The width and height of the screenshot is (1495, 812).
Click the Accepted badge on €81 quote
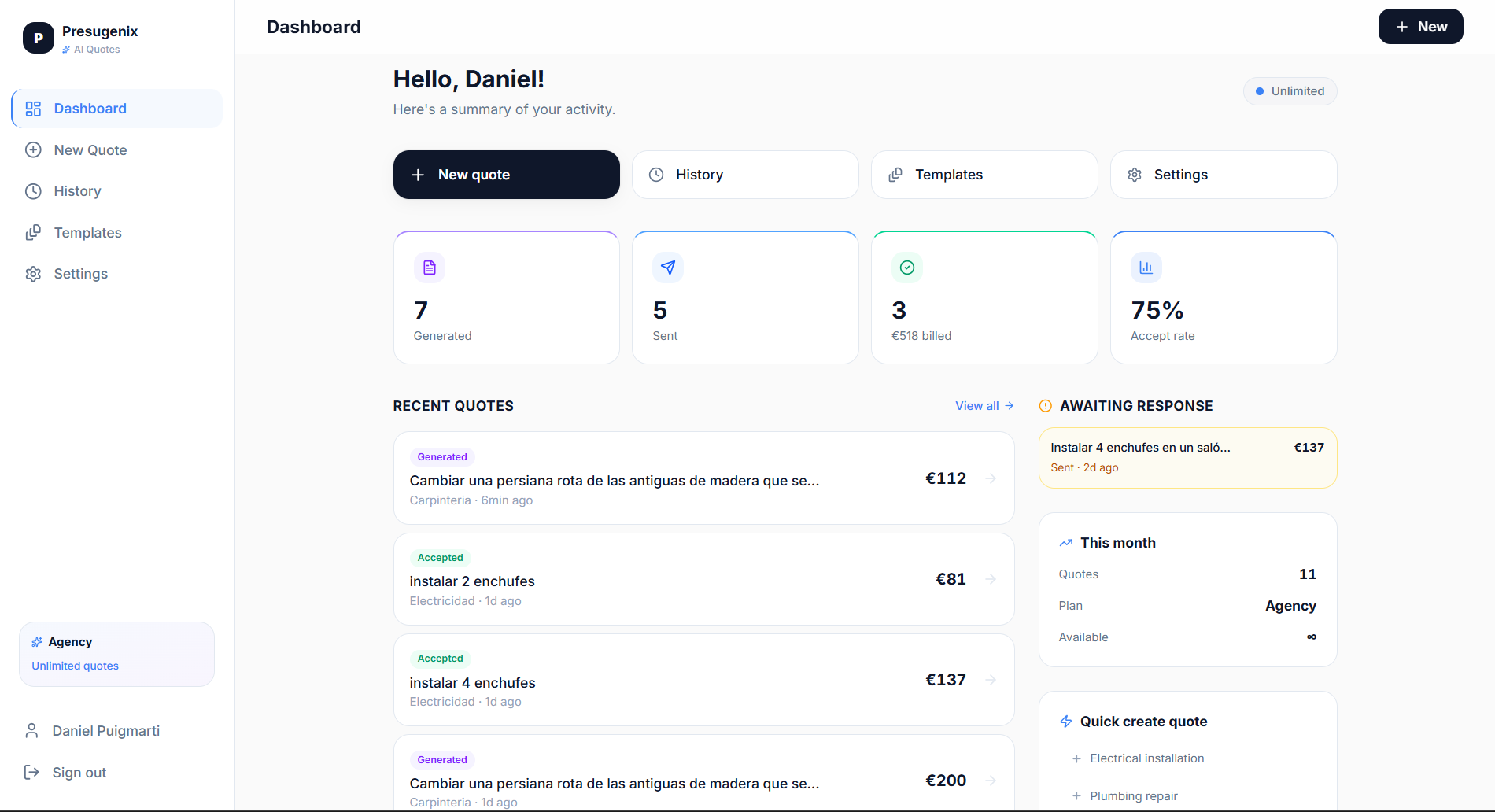(441, 558)
